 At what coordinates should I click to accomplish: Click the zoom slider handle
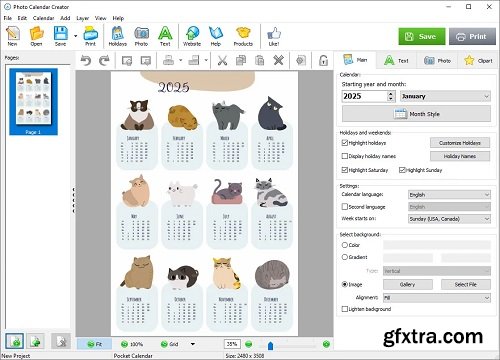pyautogui.click(x=270, y=345)
